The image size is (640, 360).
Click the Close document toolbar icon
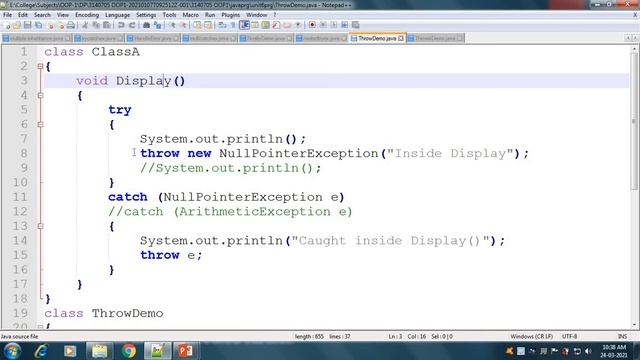click(51, 25)
